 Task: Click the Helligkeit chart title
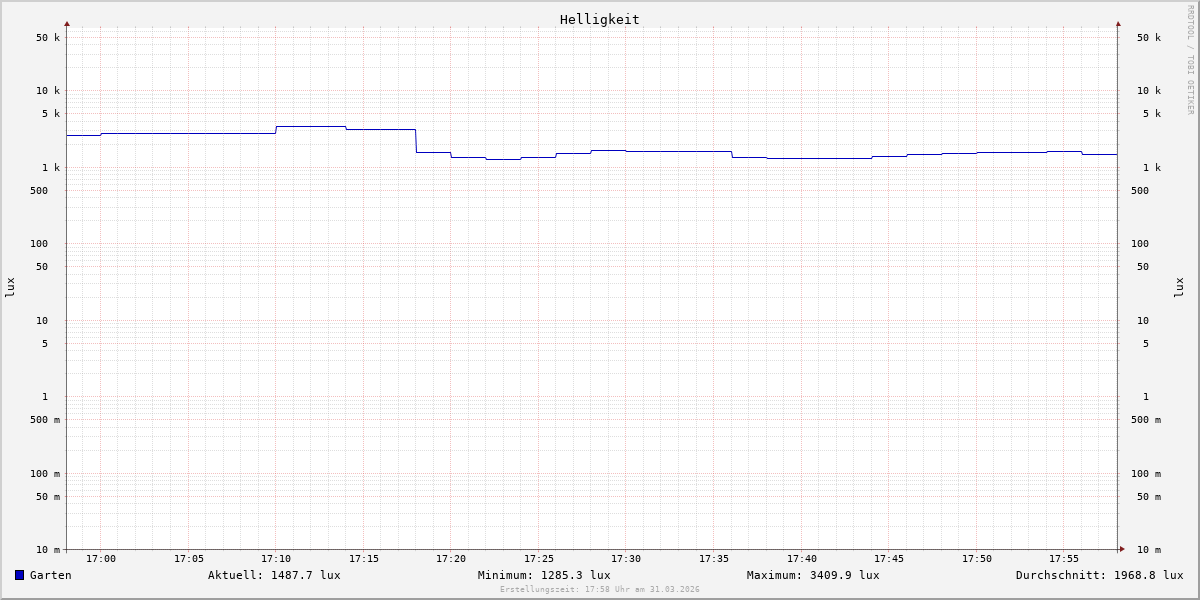pos(600,19)
